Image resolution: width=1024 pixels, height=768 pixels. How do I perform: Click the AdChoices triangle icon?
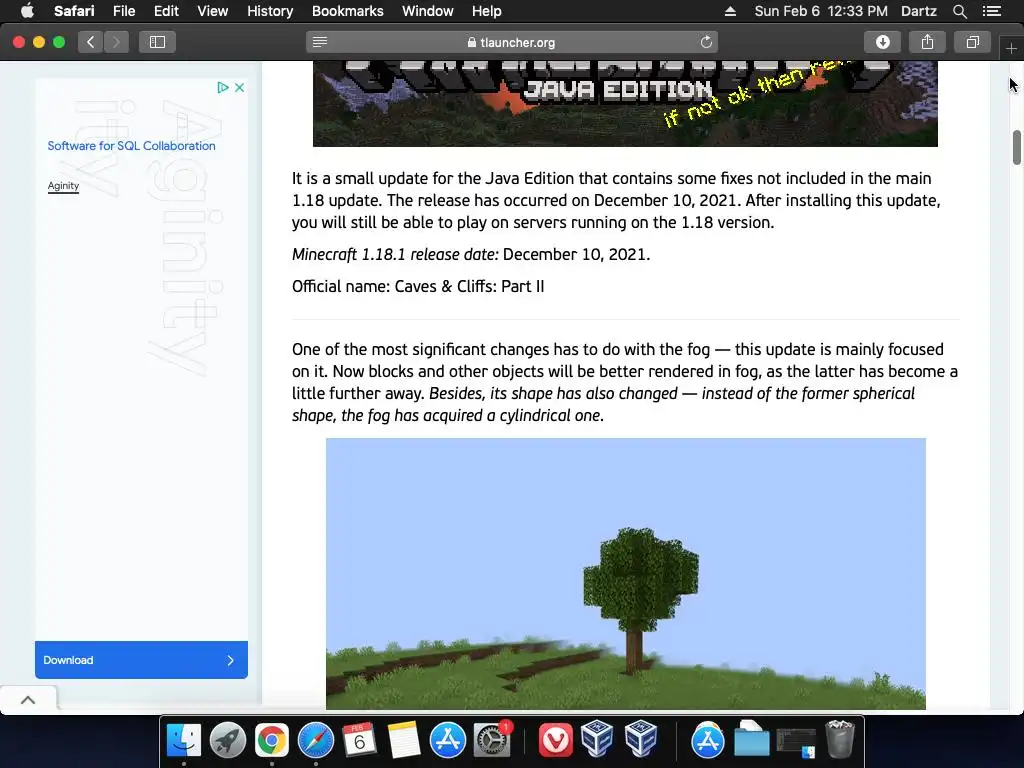point(223,88)
